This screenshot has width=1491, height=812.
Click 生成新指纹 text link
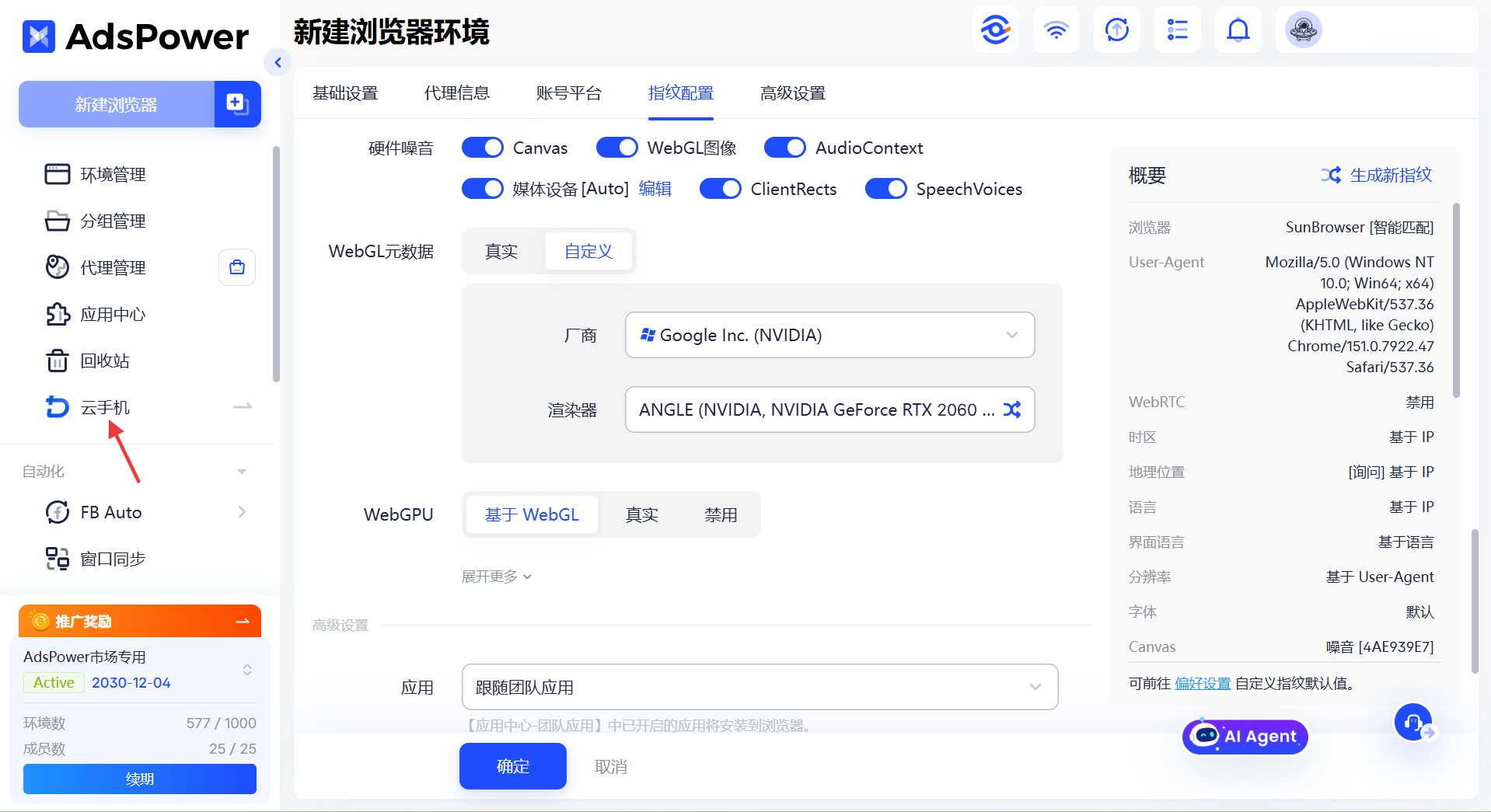point(1391,175)
